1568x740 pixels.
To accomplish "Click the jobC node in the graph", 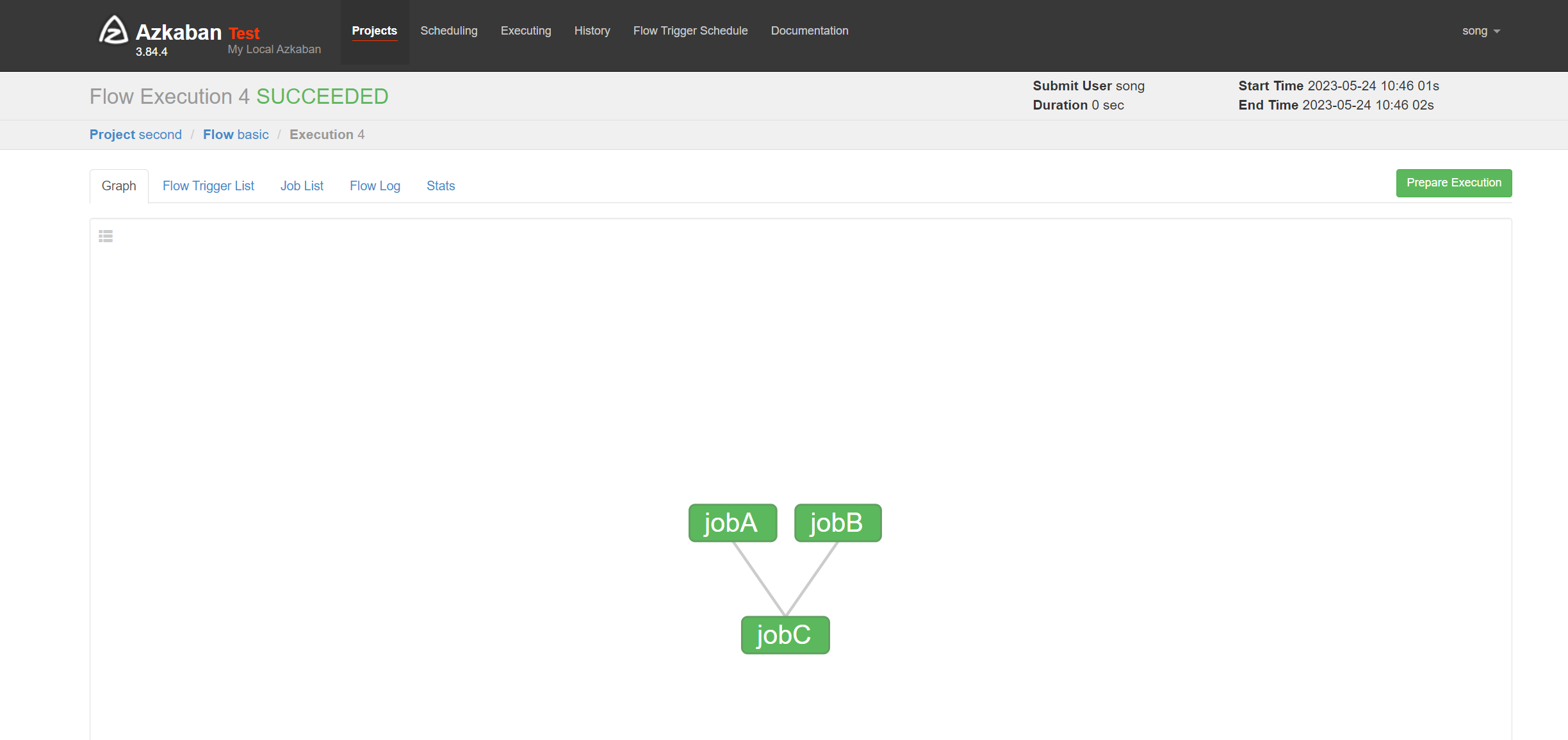I will point(785,634).
